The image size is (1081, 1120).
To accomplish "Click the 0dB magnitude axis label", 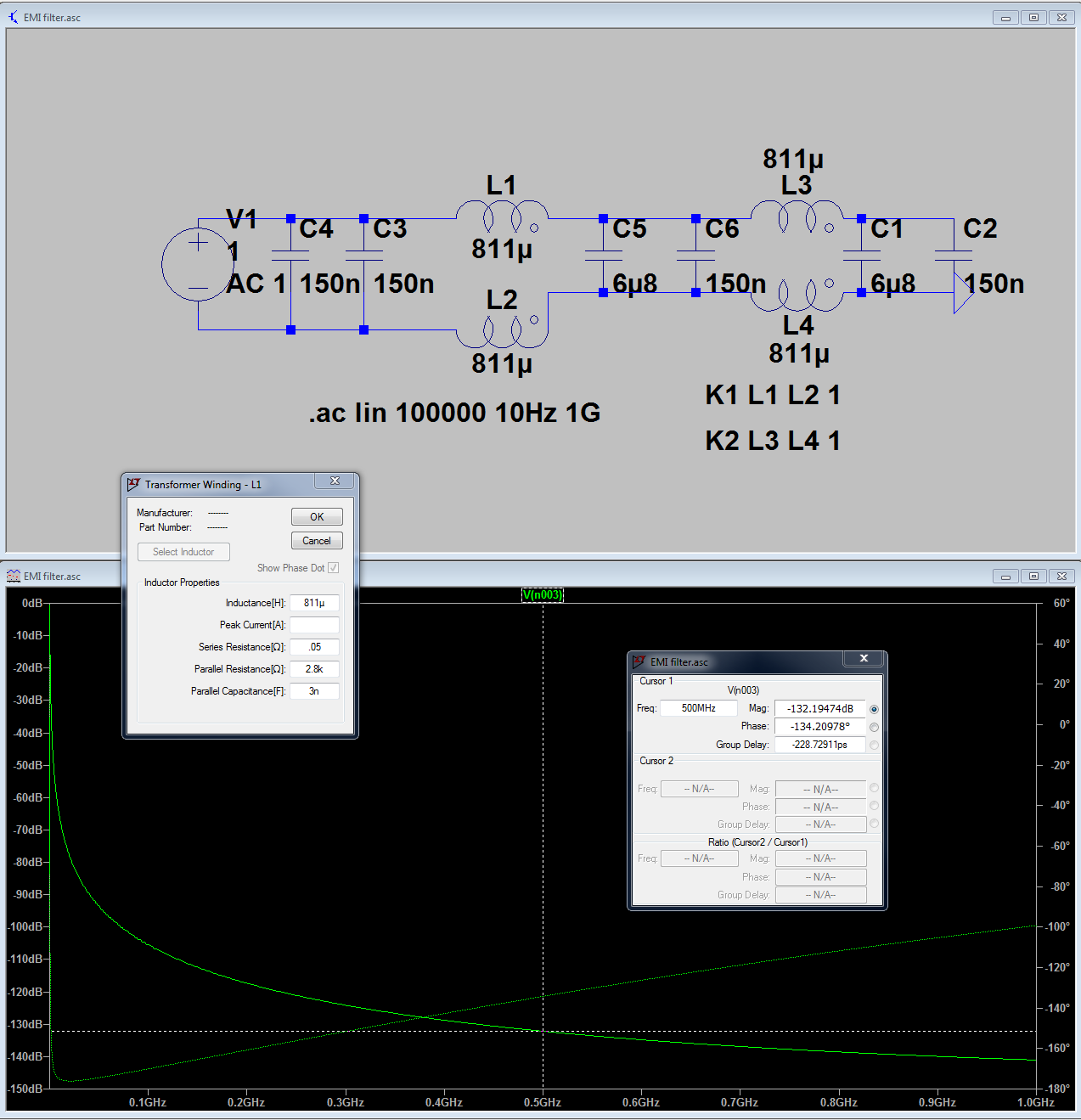I will (31, 603).
